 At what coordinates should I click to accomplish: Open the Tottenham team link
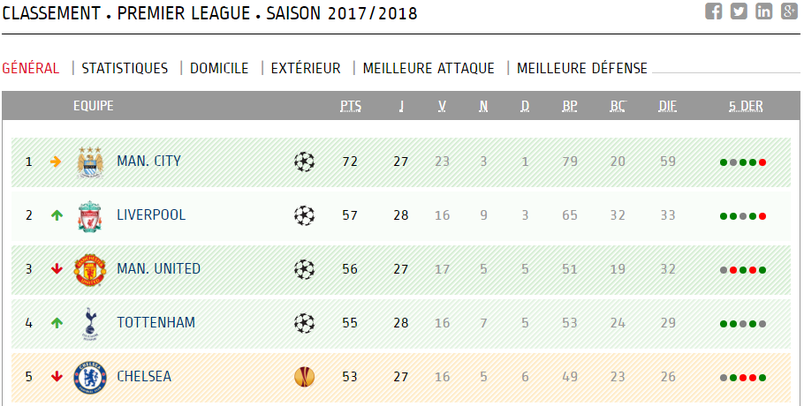coord(155,323)
